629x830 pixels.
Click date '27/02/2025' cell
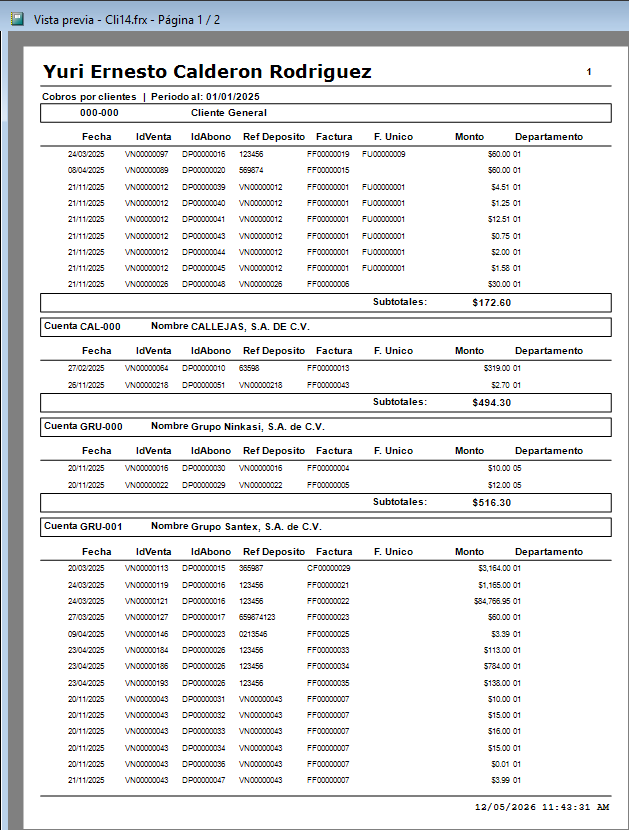pos(86,368)
